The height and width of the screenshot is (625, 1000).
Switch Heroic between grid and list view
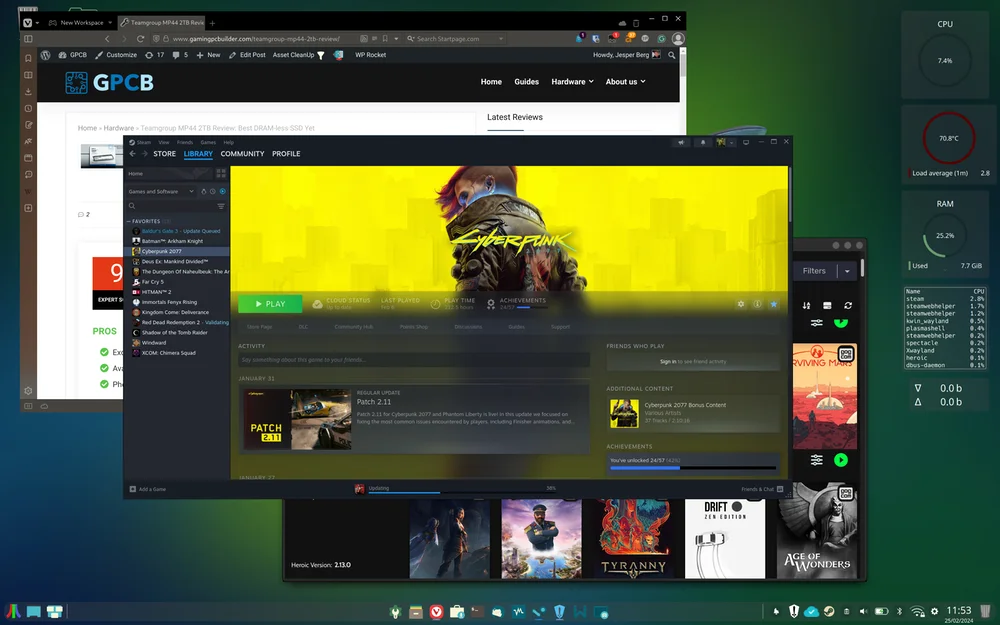[827, 305]
